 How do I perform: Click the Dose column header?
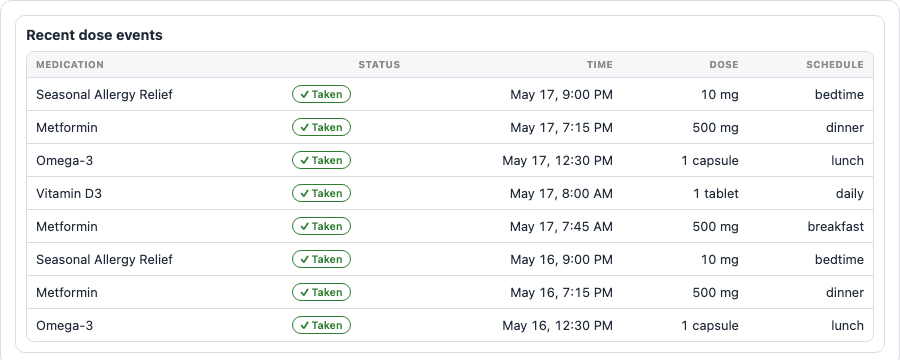click(x=724, y=65)
